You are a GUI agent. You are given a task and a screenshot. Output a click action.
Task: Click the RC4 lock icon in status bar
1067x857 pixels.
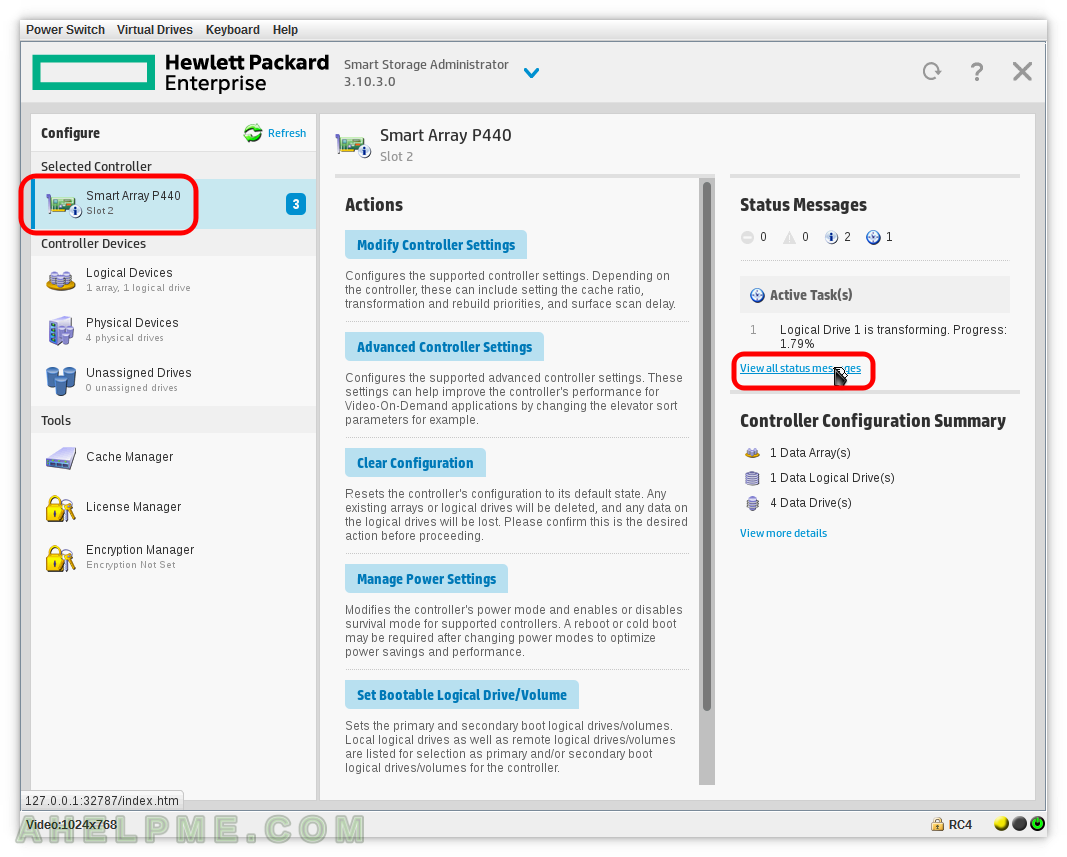point(938,824)
